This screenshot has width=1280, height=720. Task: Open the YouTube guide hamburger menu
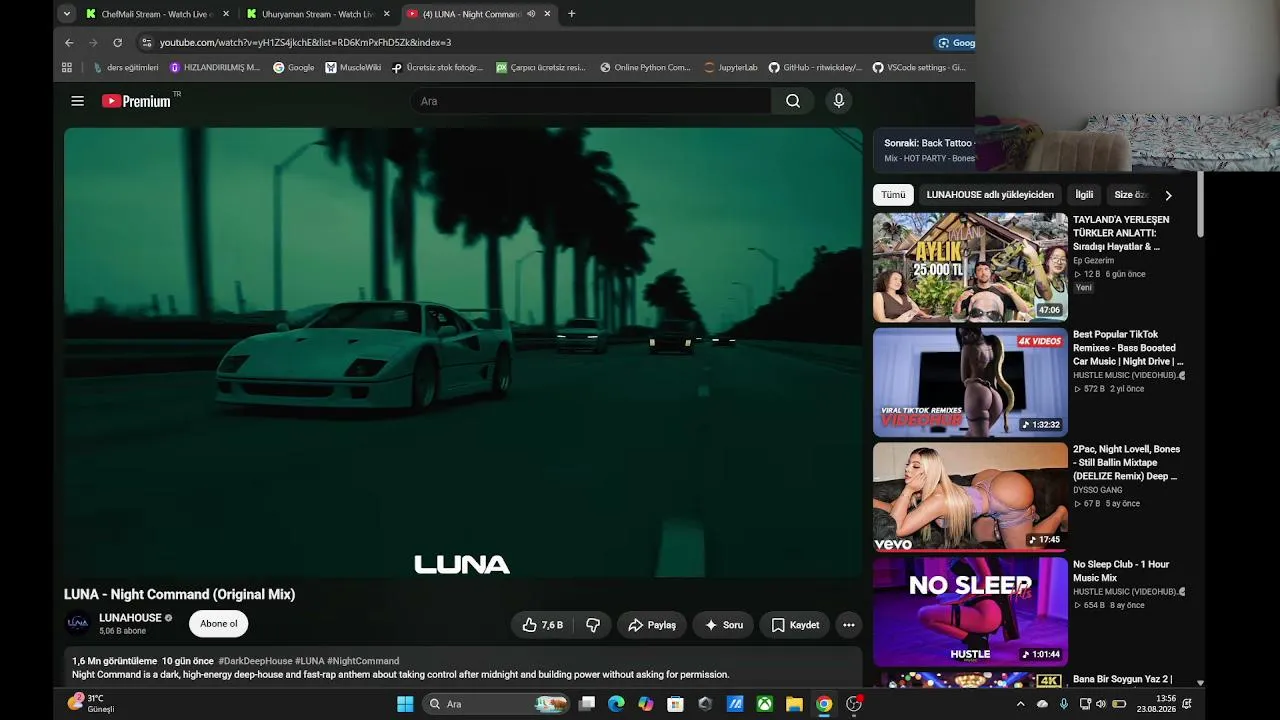tap(77, 101)
